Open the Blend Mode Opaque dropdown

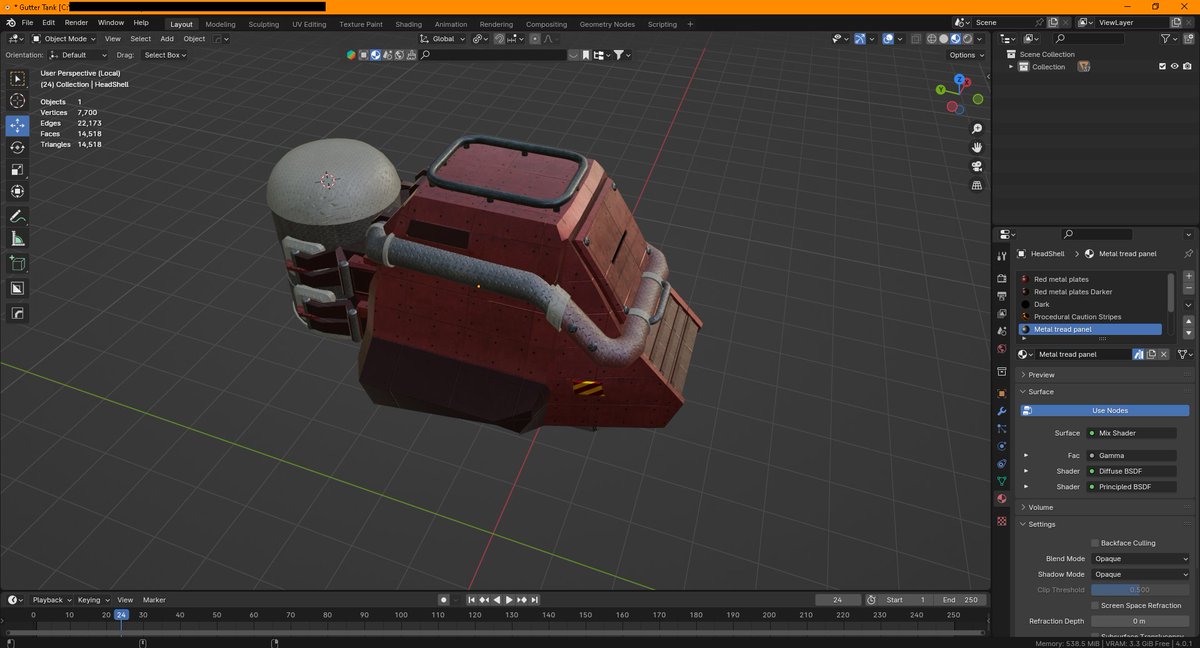(x=1140, y=559)
